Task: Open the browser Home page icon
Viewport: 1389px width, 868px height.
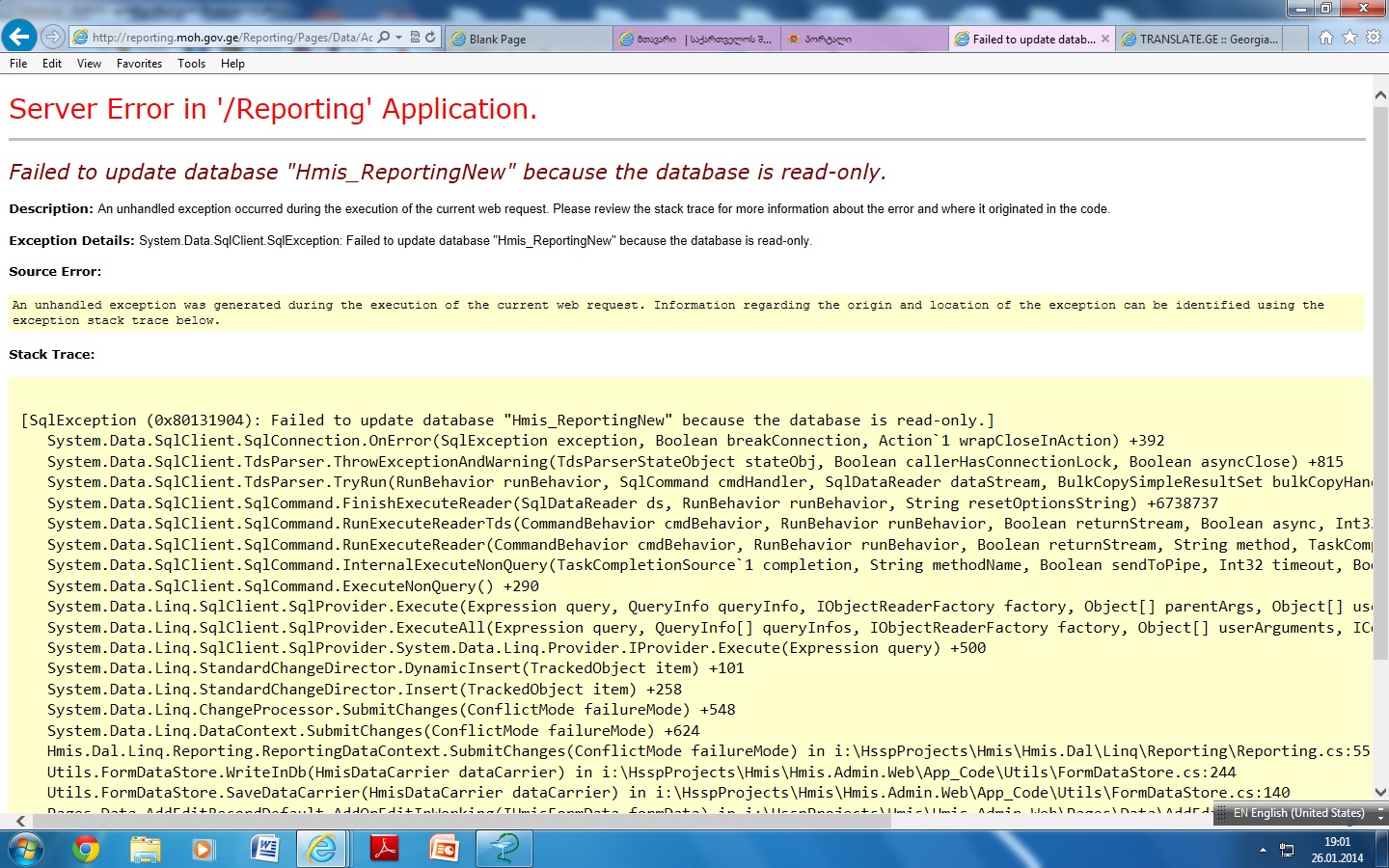Action: 1326,38
